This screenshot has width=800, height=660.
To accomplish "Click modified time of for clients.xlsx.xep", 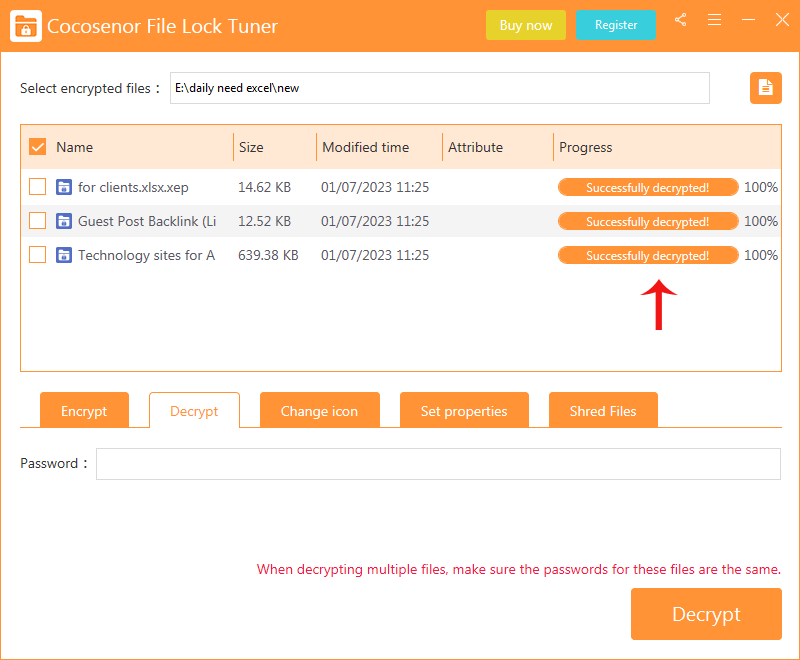I will click(x=375, y=187).
